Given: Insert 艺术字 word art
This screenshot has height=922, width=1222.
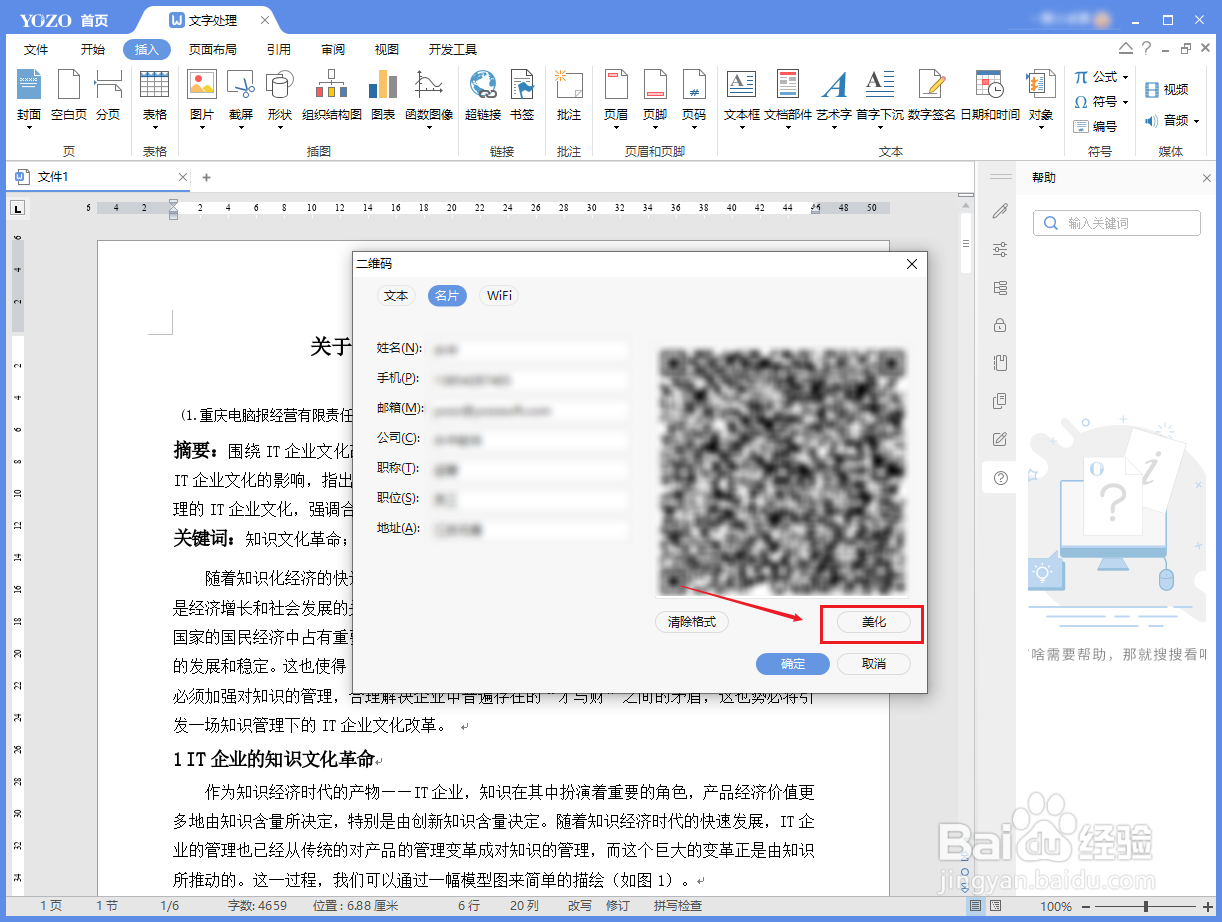Looking at the screenshot, I should 834,97.
